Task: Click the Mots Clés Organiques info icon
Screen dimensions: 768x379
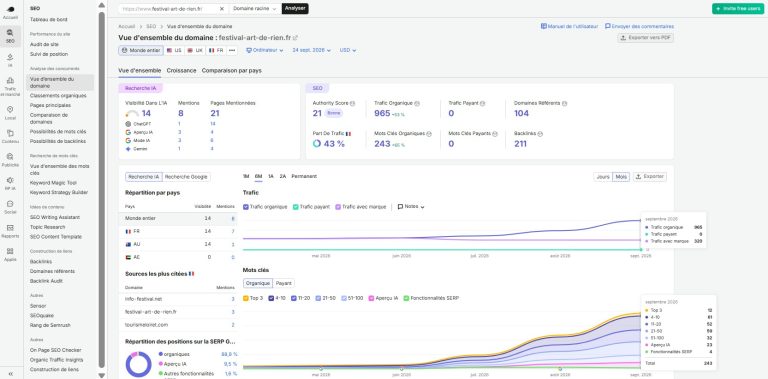Action: [x=429, y=134]
